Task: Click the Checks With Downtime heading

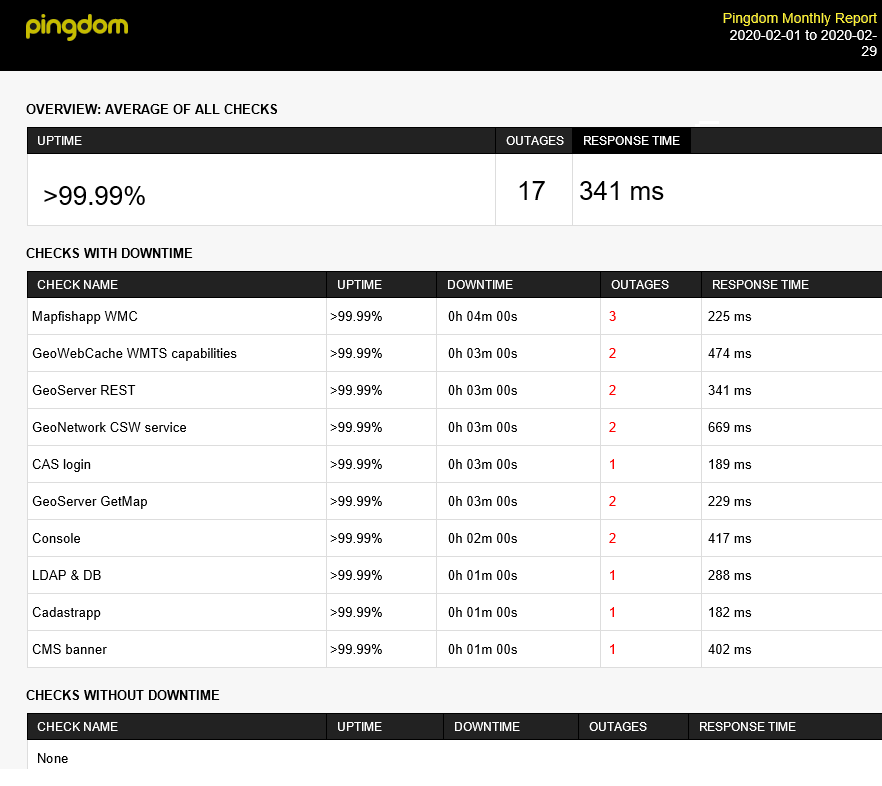Action: point(109,253)
